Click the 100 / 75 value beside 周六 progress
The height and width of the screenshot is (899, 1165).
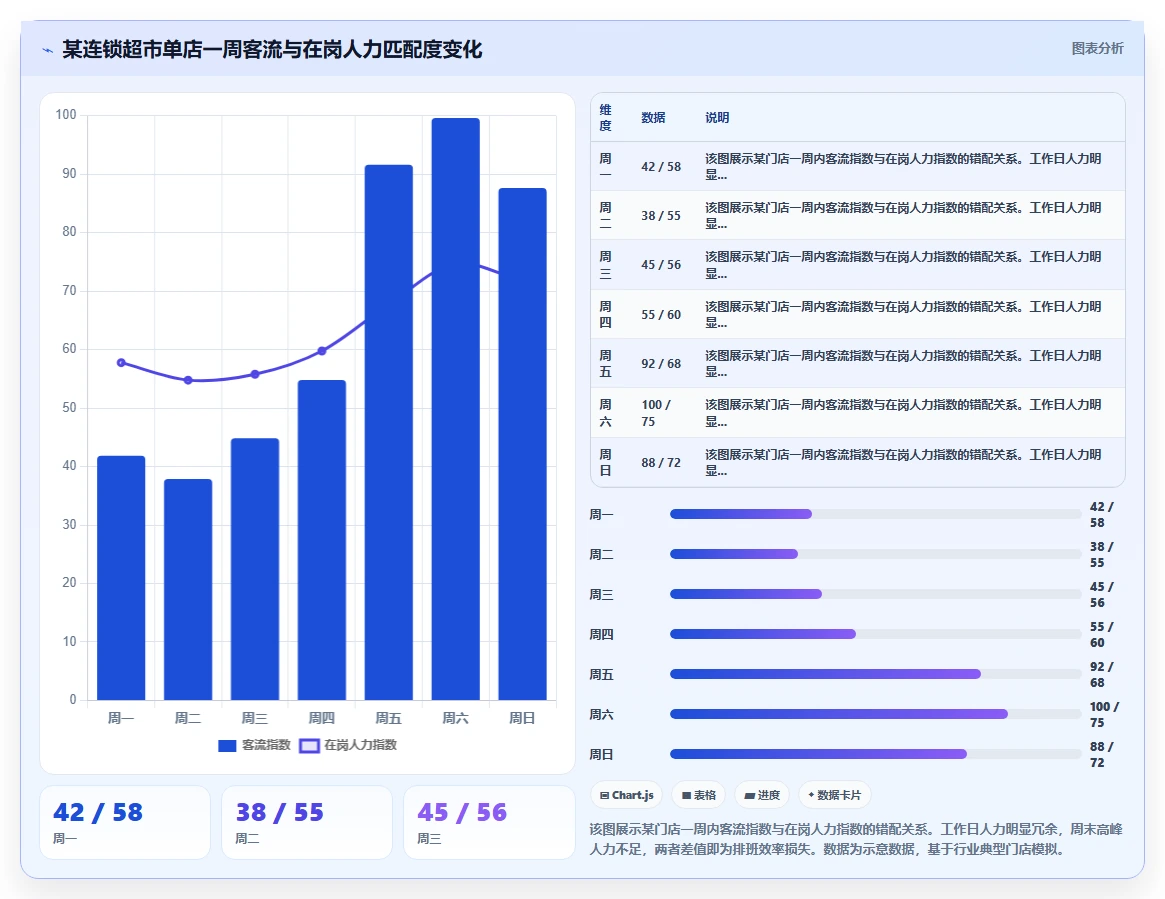[1104, 714]
